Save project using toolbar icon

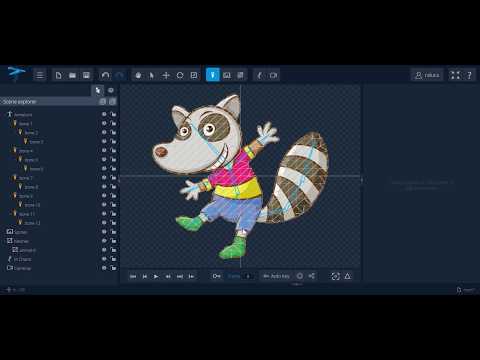coord(86,75)
